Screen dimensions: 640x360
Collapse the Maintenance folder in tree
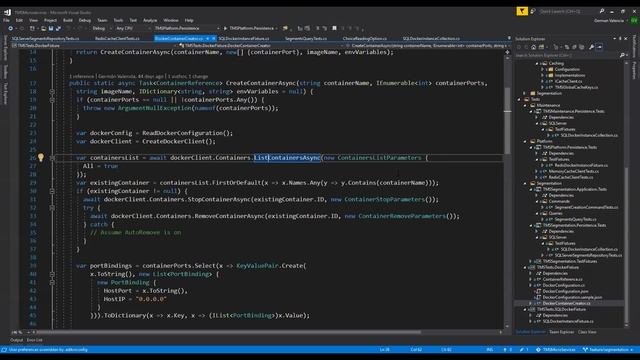coord(525,105)
